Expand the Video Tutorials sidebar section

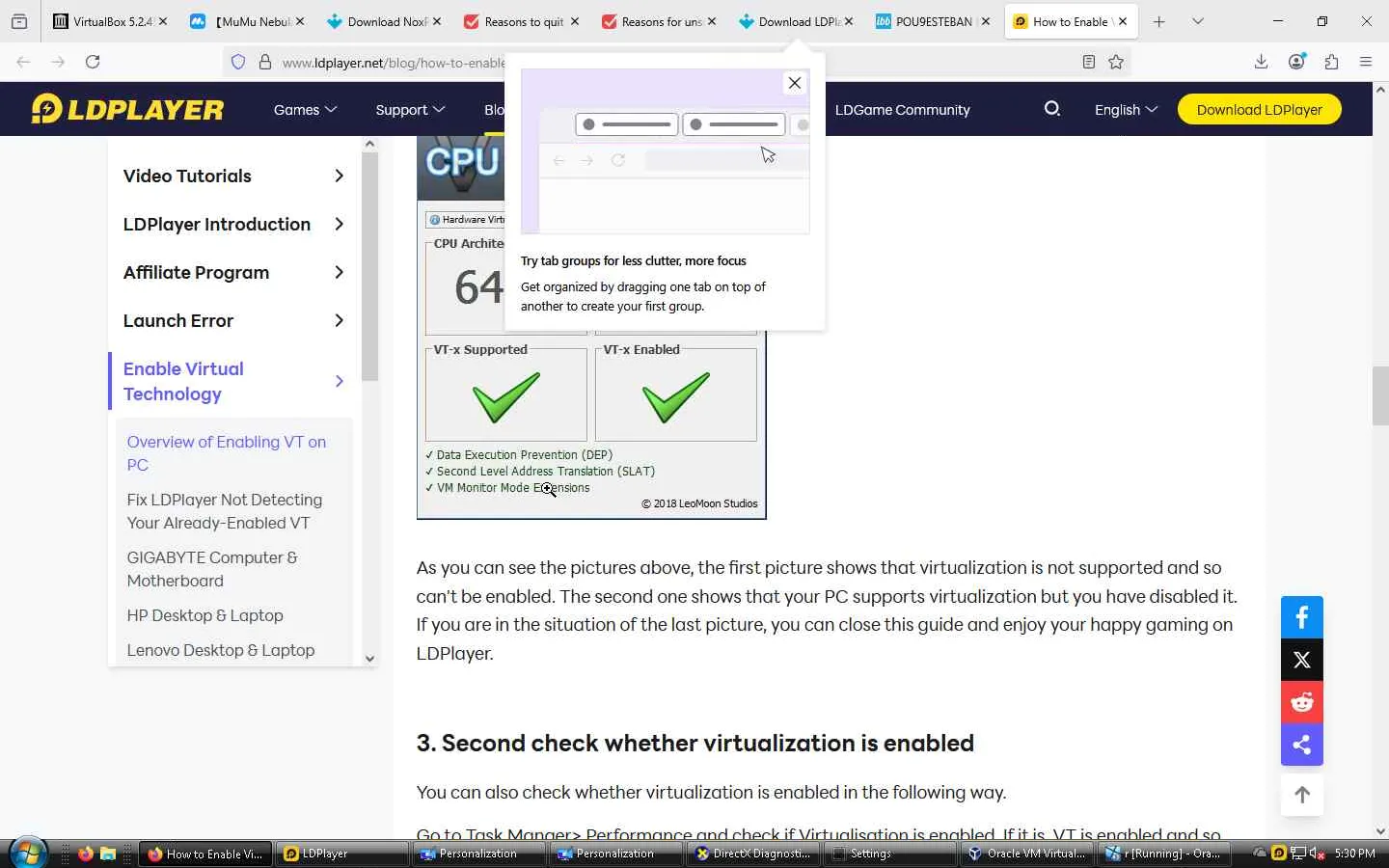click(x=339, y=176)
